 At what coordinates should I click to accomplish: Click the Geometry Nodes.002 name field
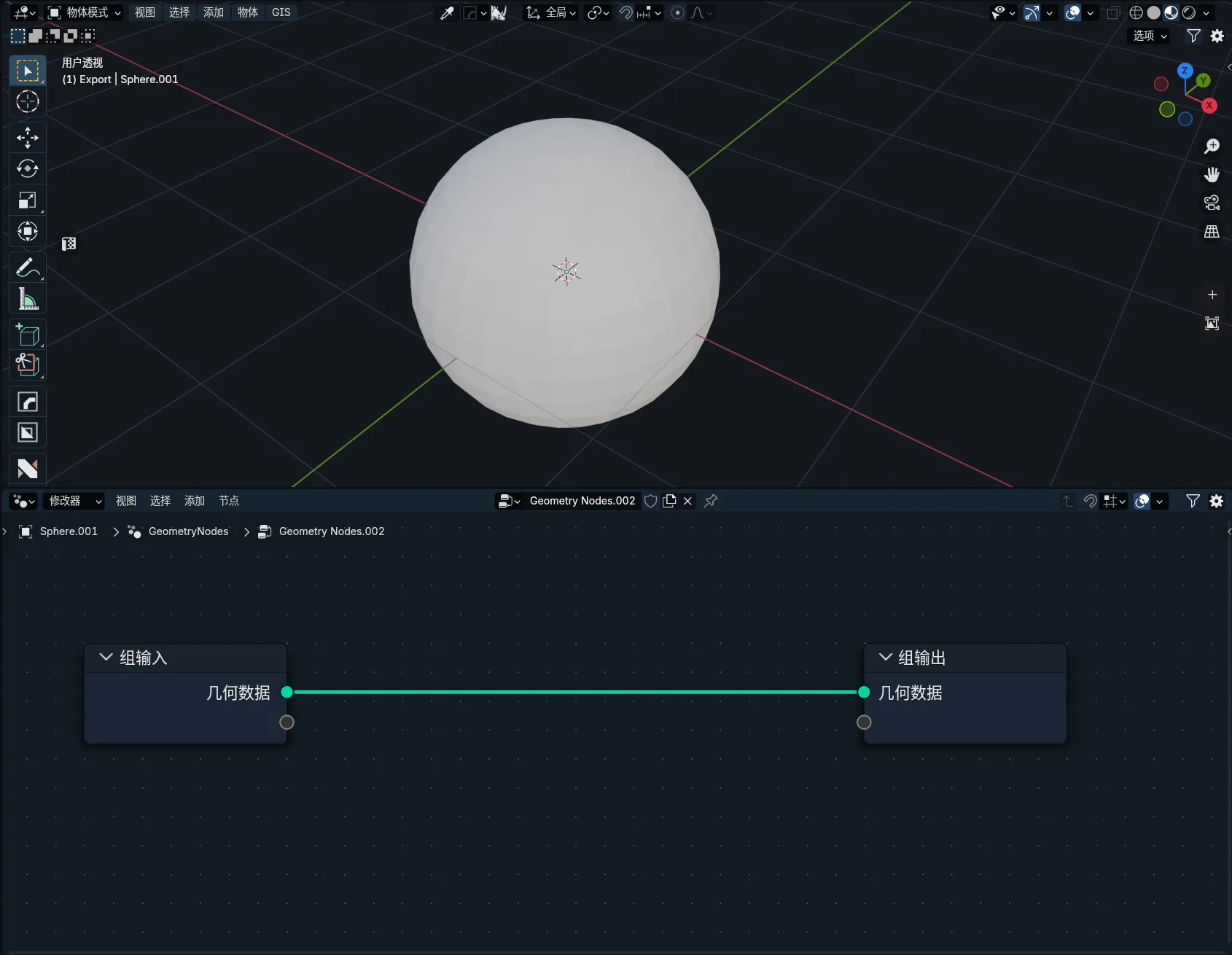pyautogui.click(x=582, y=501)
